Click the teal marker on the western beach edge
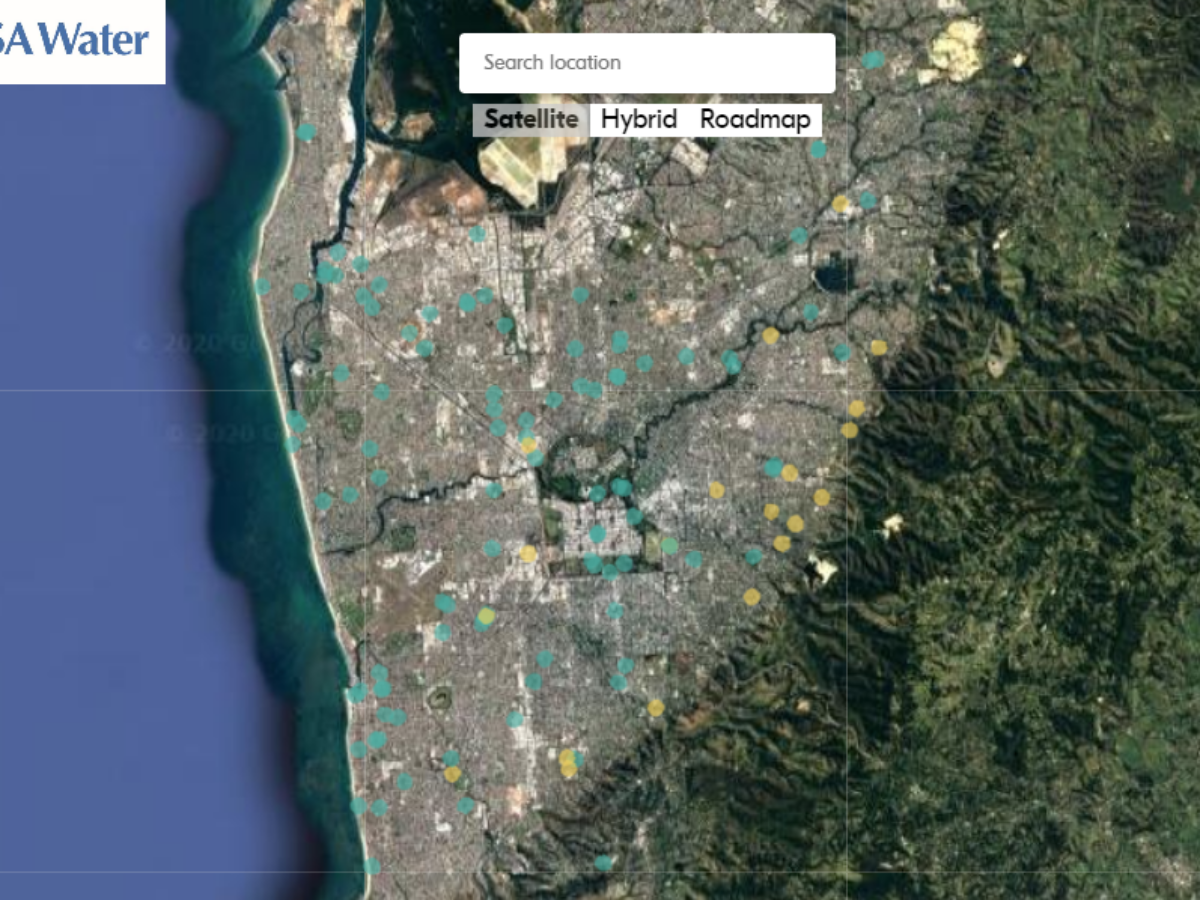 coord(262,287)
